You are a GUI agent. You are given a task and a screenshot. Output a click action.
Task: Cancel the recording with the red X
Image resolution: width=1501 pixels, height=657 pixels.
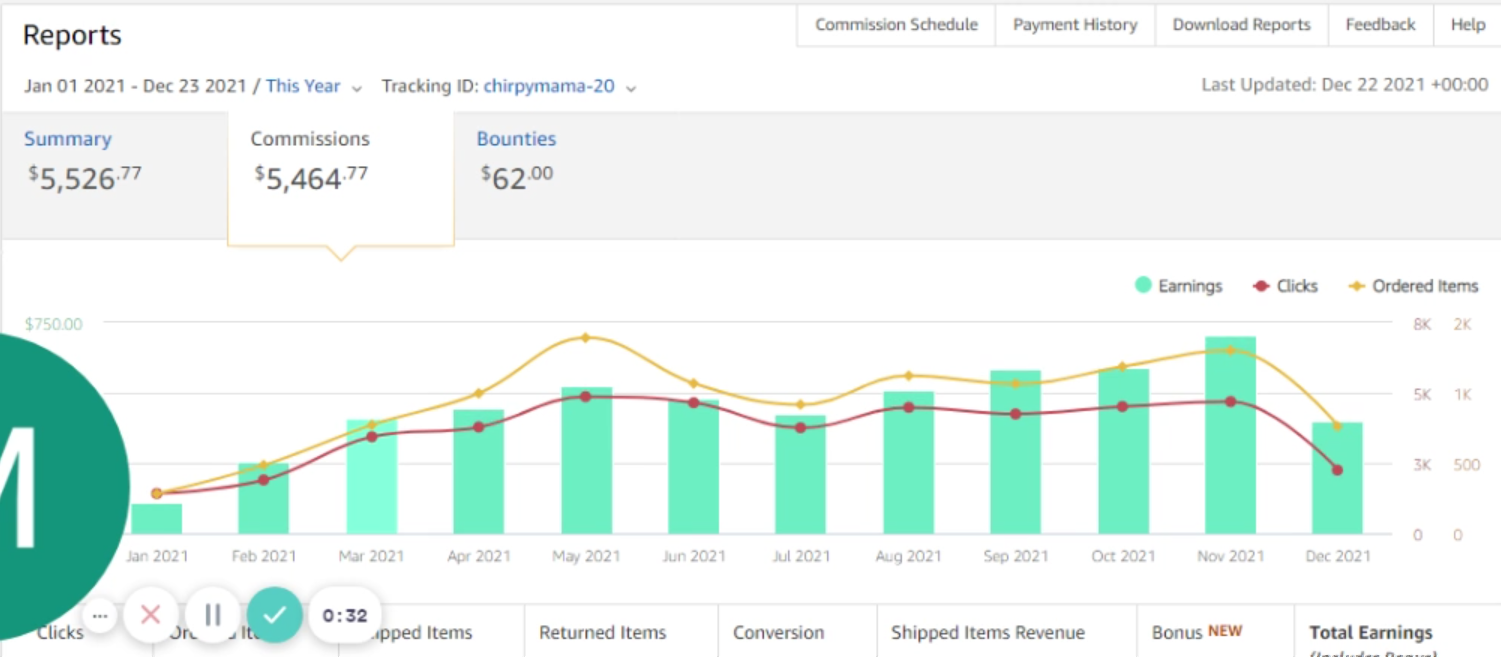(x=151, y=615)
